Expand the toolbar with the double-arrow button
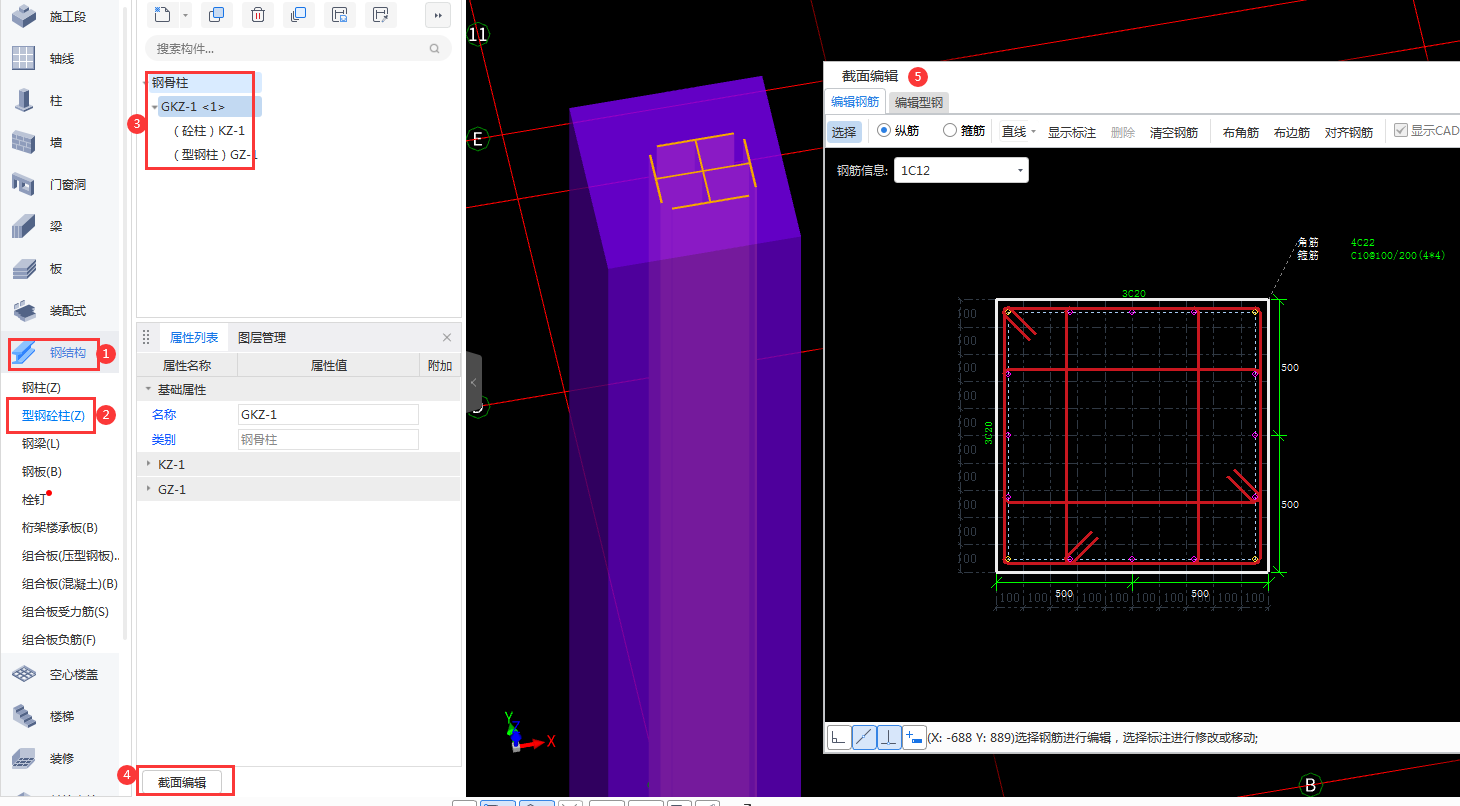1460x806 pixels. [437, 15]
